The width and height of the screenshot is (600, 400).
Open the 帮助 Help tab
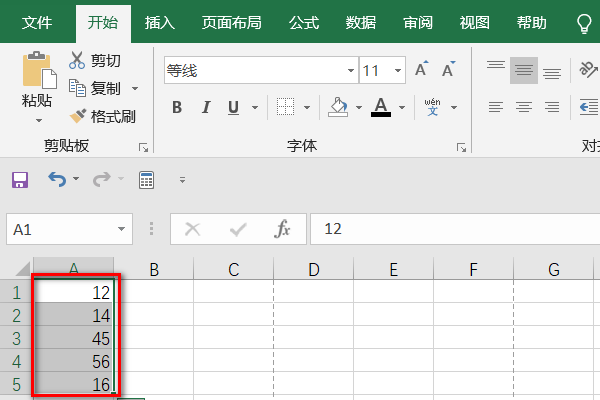click(x=532, y=23)
